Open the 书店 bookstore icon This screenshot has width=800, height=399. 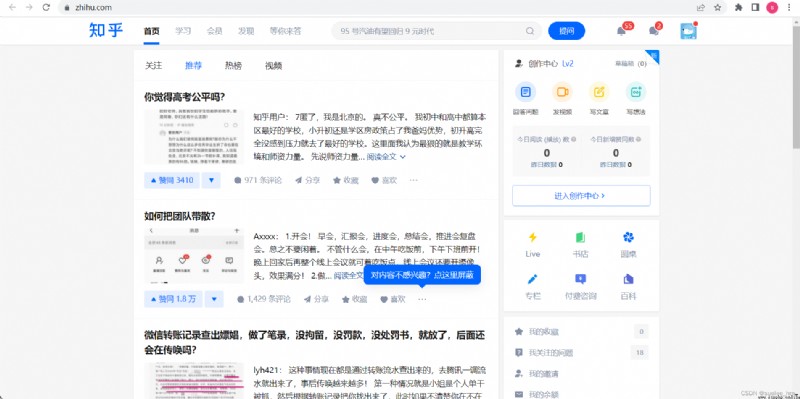click(x=580, y=237)
